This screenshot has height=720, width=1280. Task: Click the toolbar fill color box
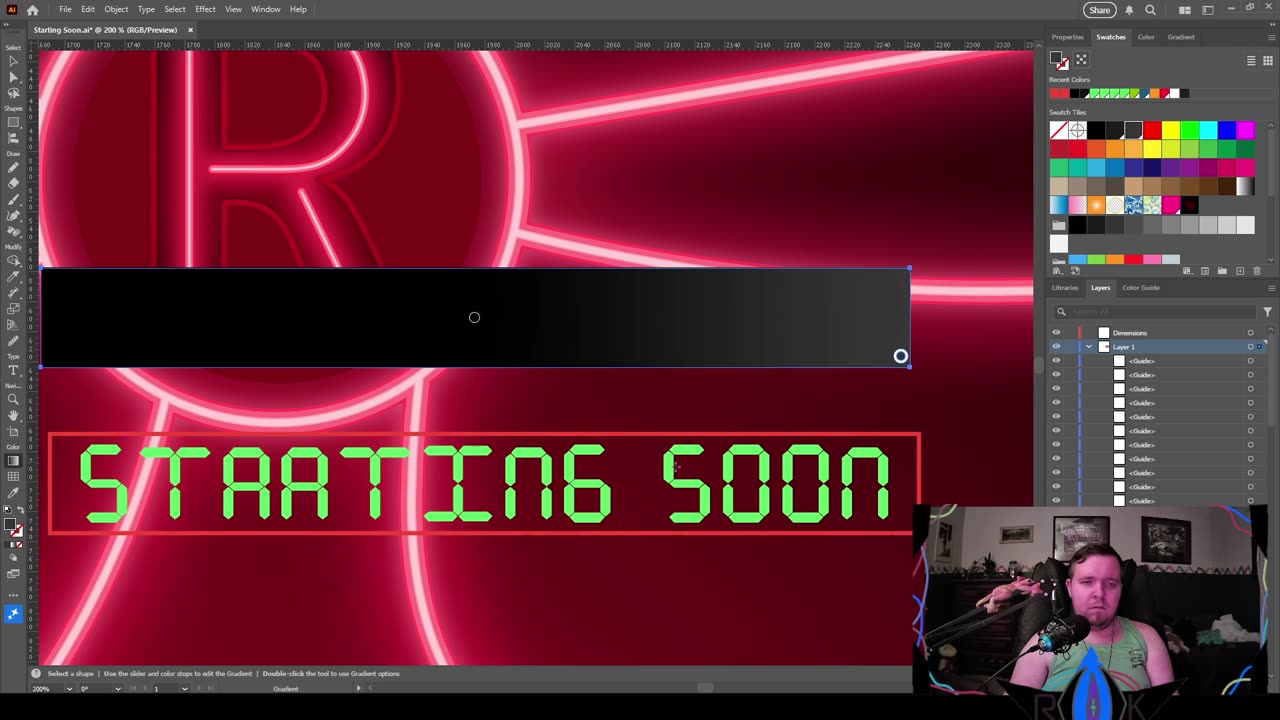pyautogui.click(x=11, y=525)
